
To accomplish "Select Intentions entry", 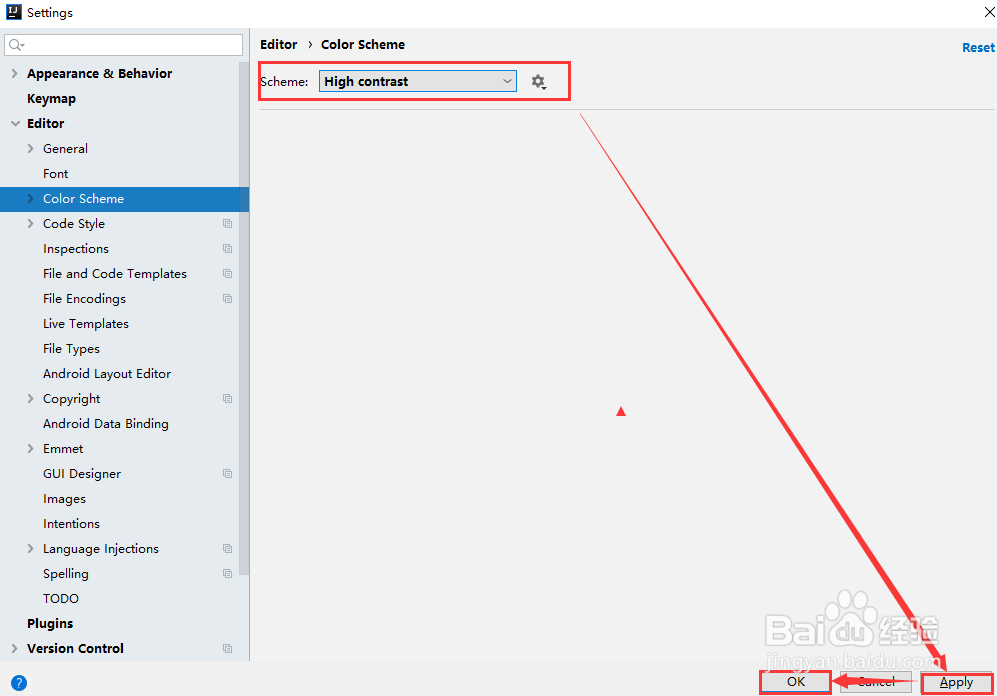I will coord(71,524).
